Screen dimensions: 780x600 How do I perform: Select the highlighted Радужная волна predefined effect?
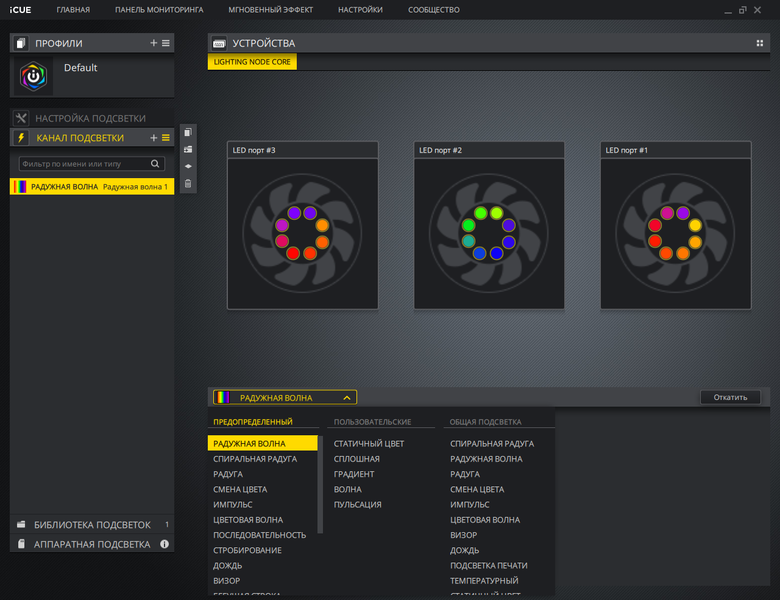263,443
